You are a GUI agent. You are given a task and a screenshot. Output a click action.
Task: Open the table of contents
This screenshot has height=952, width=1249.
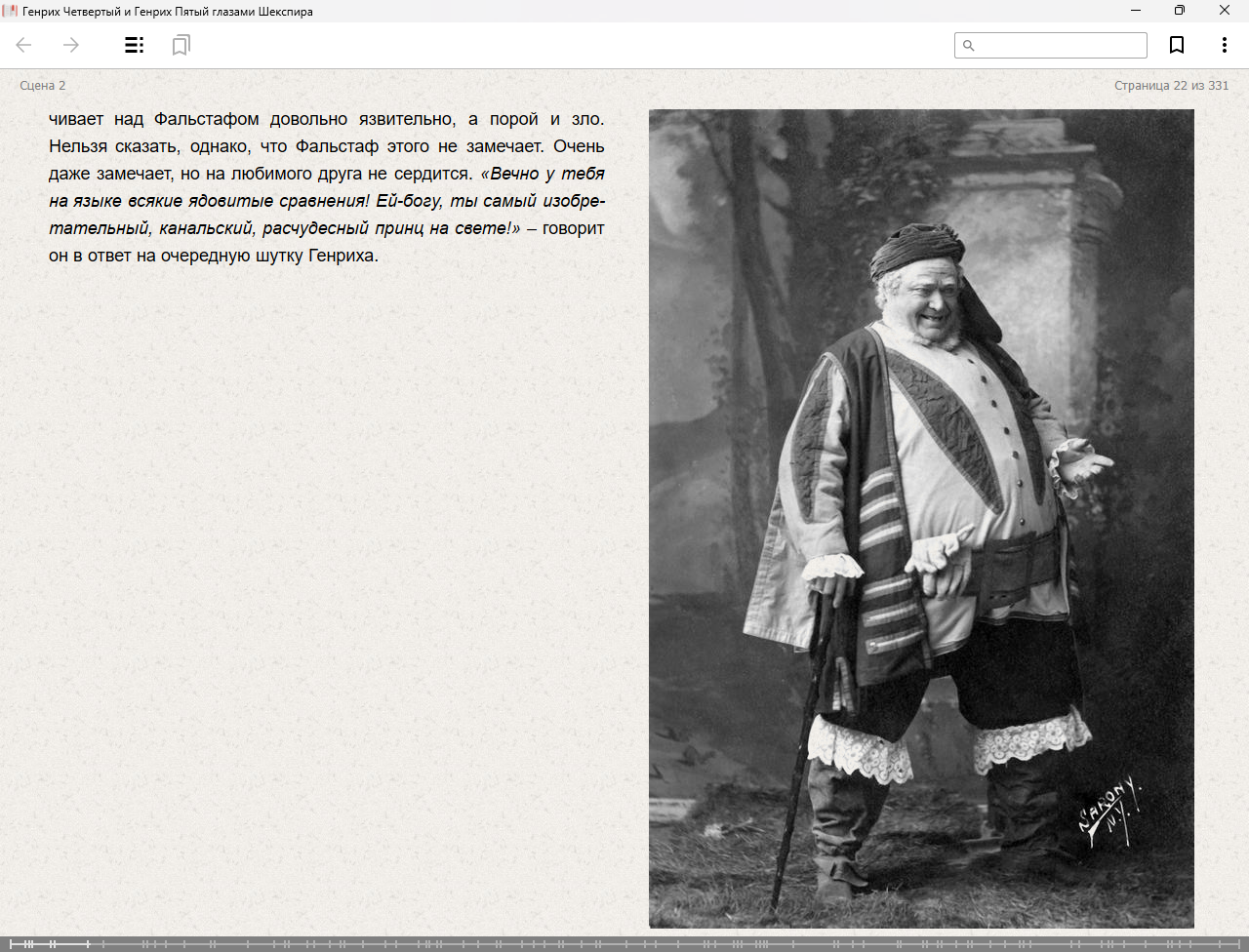(135, 45)
